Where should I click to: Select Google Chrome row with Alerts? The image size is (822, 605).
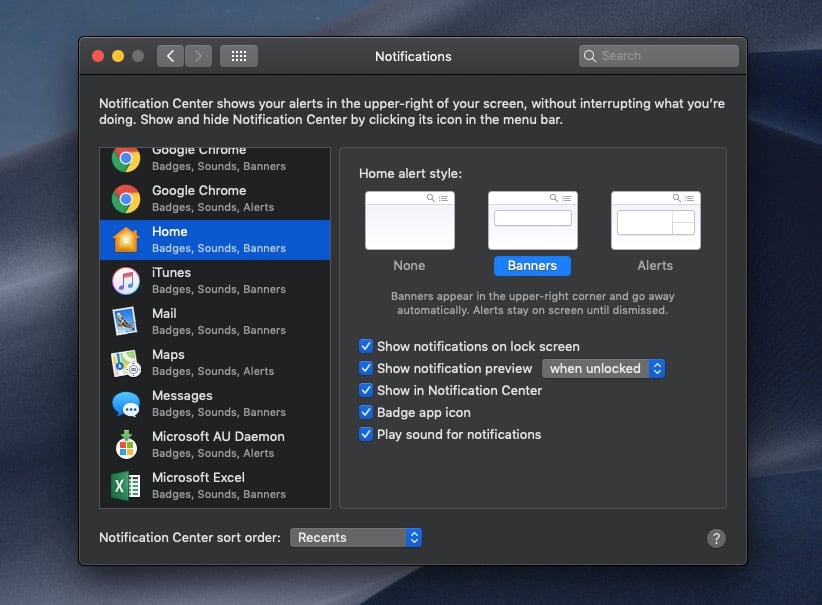point(215,199)
